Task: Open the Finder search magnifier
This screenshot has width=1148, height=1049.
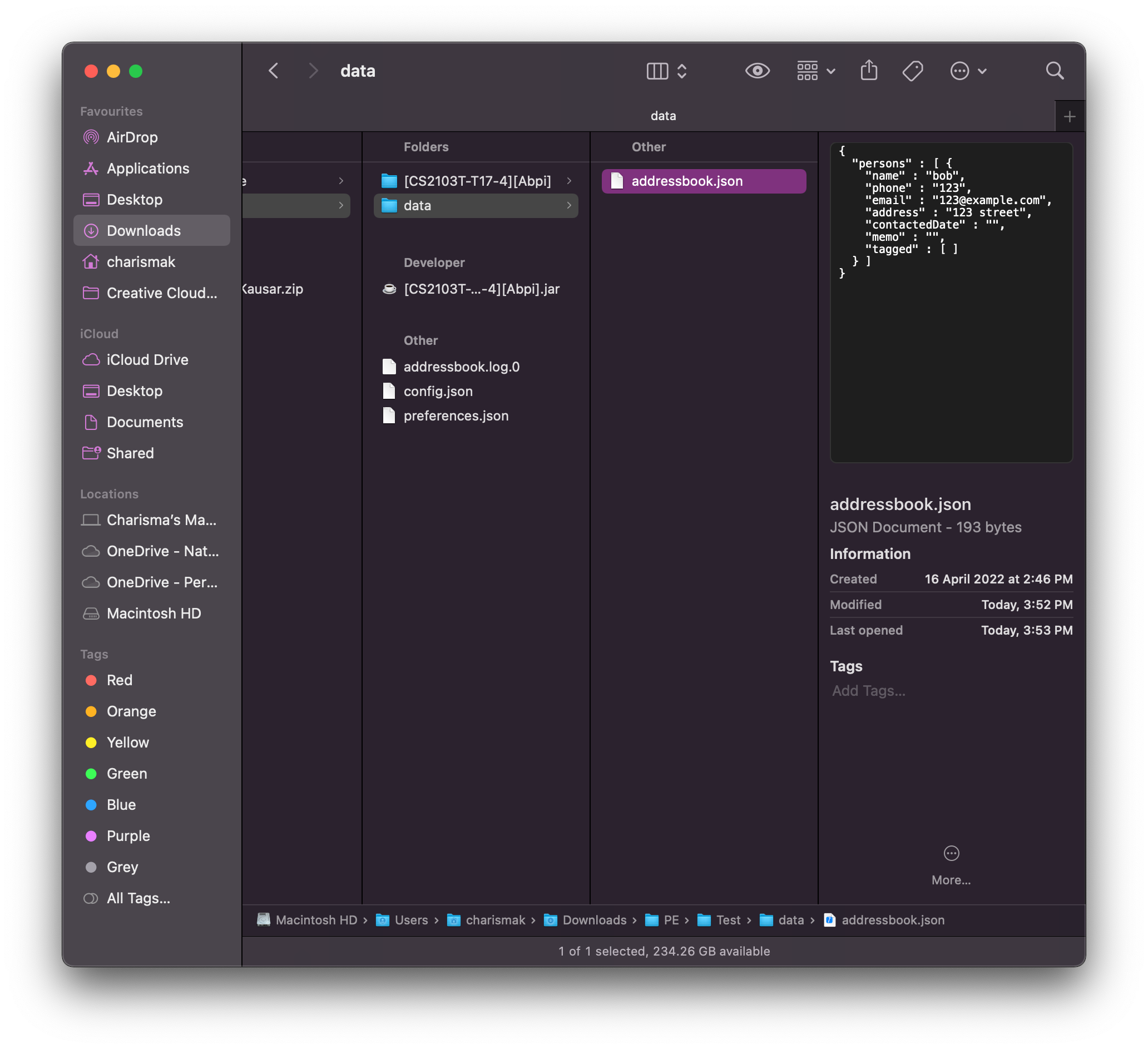Action: pos(1054,71)
